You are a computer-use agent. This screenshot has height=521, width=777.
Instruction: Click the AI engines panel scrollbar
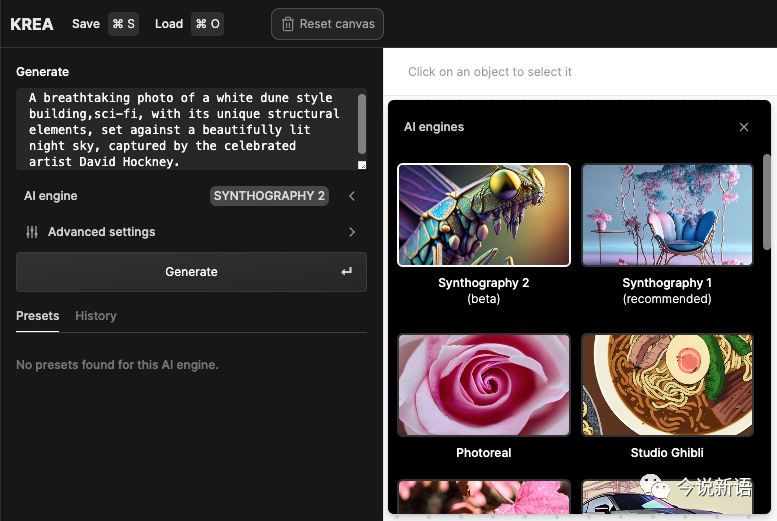[x=767, y=202]
